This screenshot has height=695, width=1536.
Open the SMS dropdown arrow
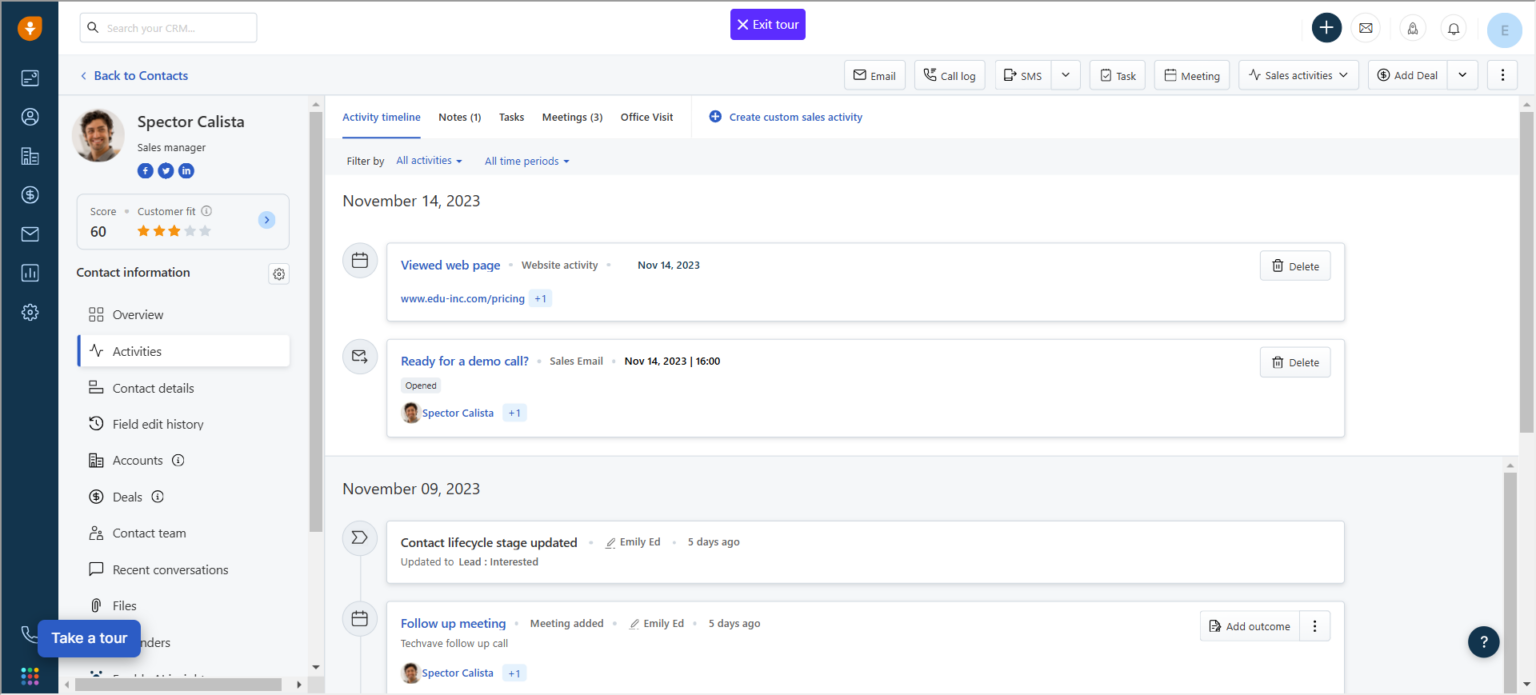point(1065,75)
